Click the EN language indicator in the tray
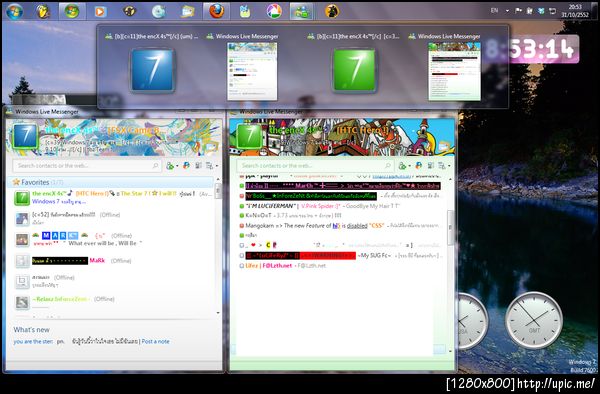 click(x=494, y=11)
